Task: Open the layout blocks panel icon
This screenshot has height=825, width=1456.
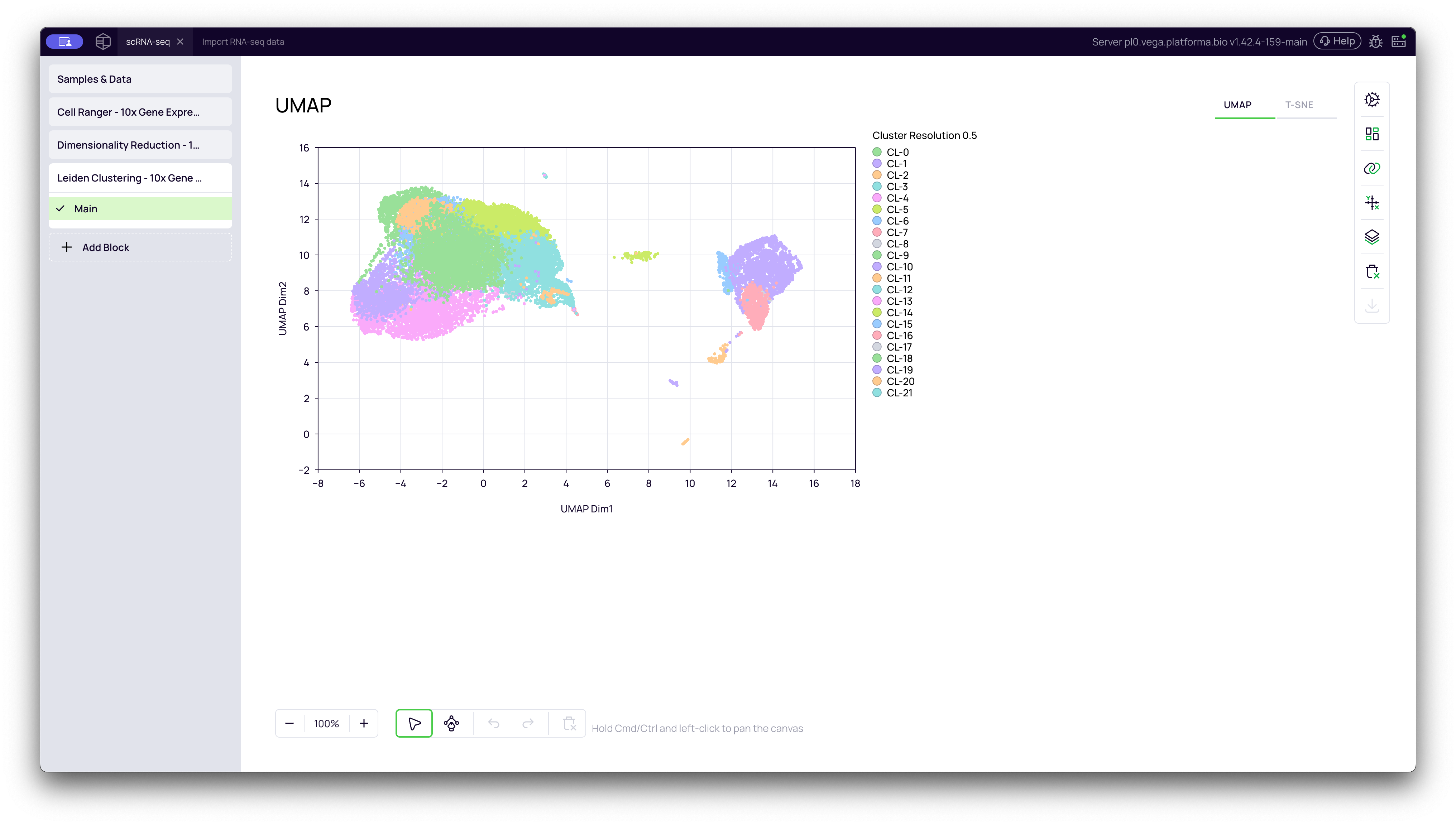Action: (x=1372, y=134)
